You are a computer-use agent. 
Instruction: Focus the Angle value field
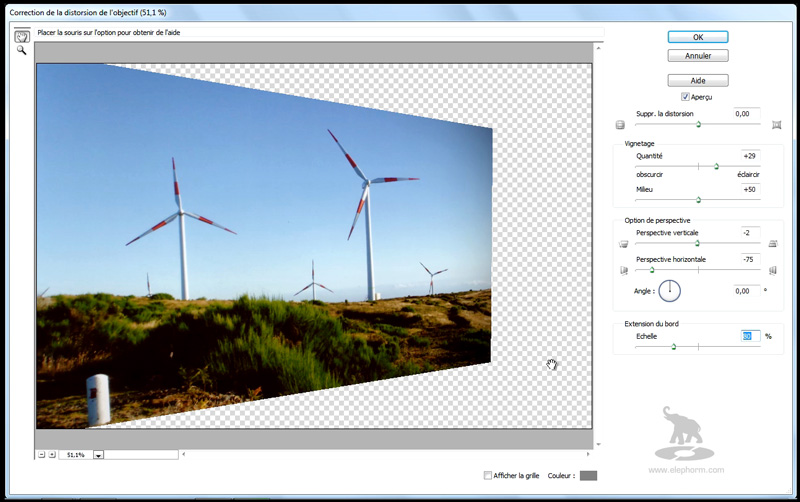click(x=746, y=291)
